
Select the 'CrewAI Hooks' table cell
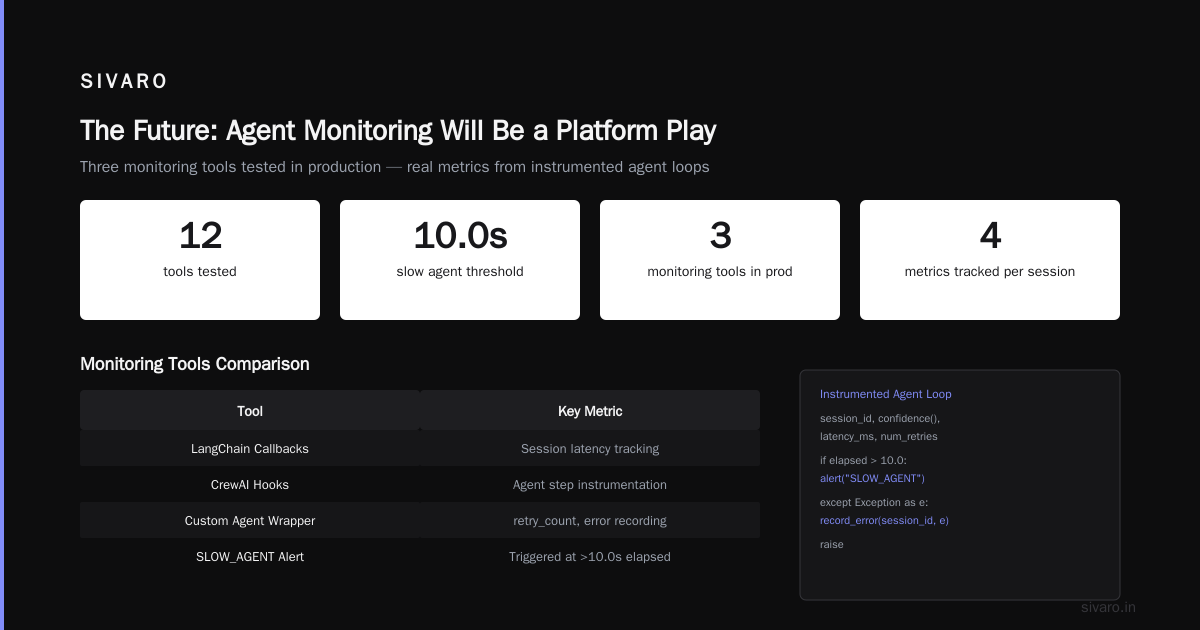coord(250,485)
